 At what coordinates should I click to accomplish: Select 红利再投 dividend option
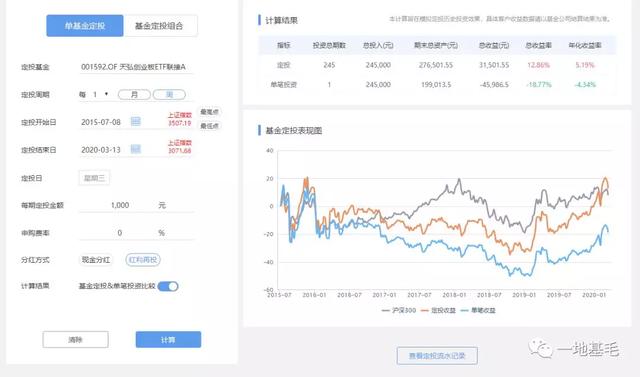(143, 259)
